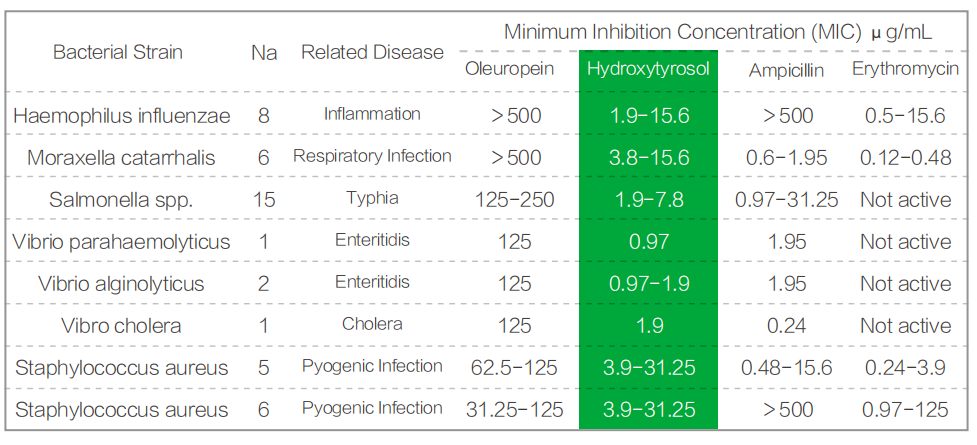Select the 0.12-0.48 Erythromycin value

pyautogui.click(x=905, y=158)
